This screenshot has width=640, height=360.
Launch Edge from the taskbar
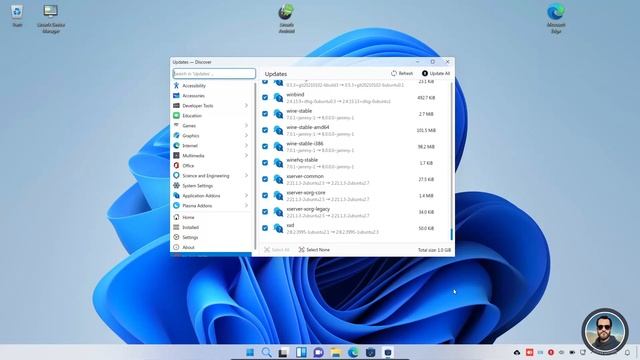(x=353, y=352)
